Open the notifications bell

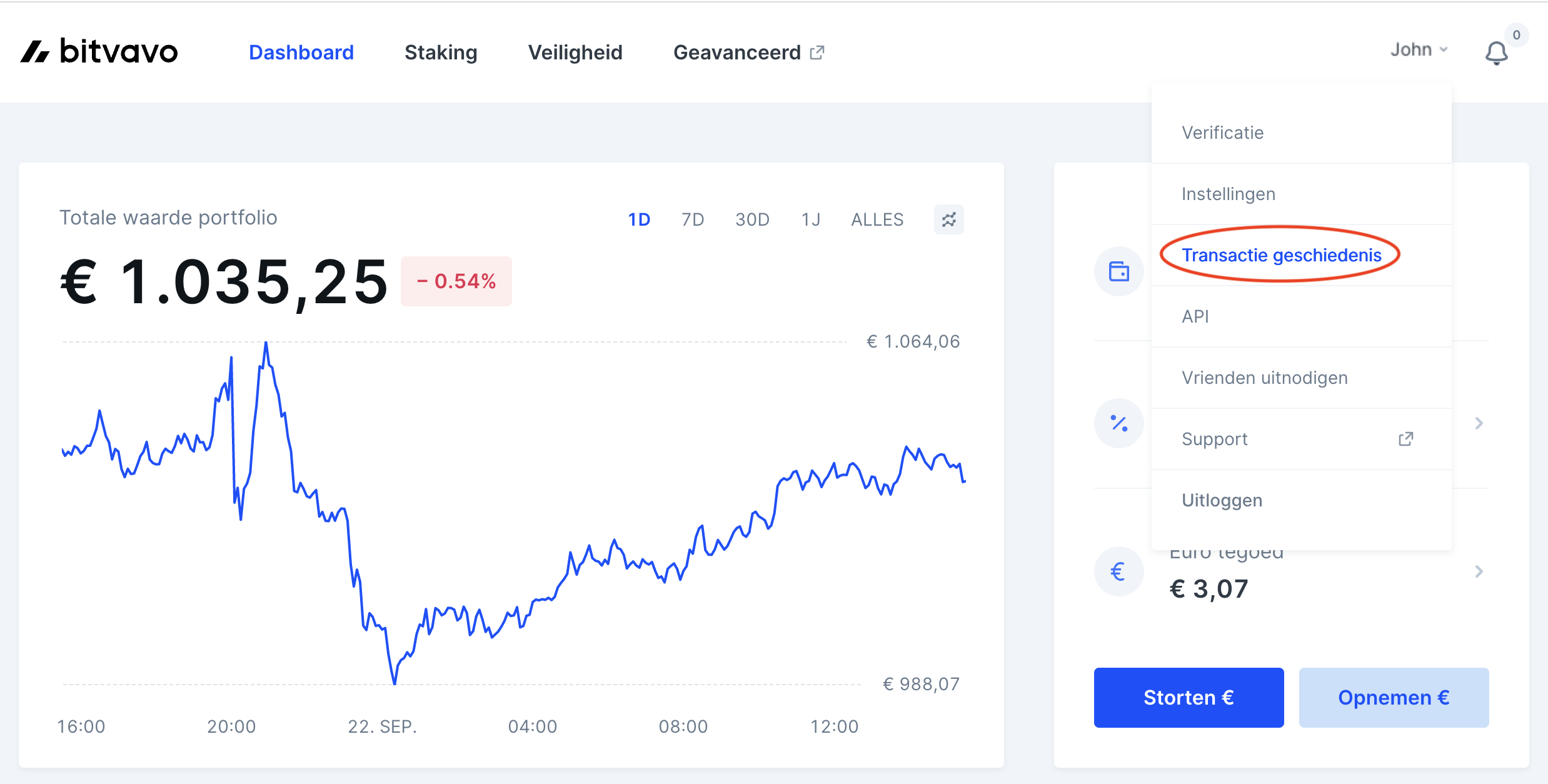pyautogui.click(x=1496, y=54)
